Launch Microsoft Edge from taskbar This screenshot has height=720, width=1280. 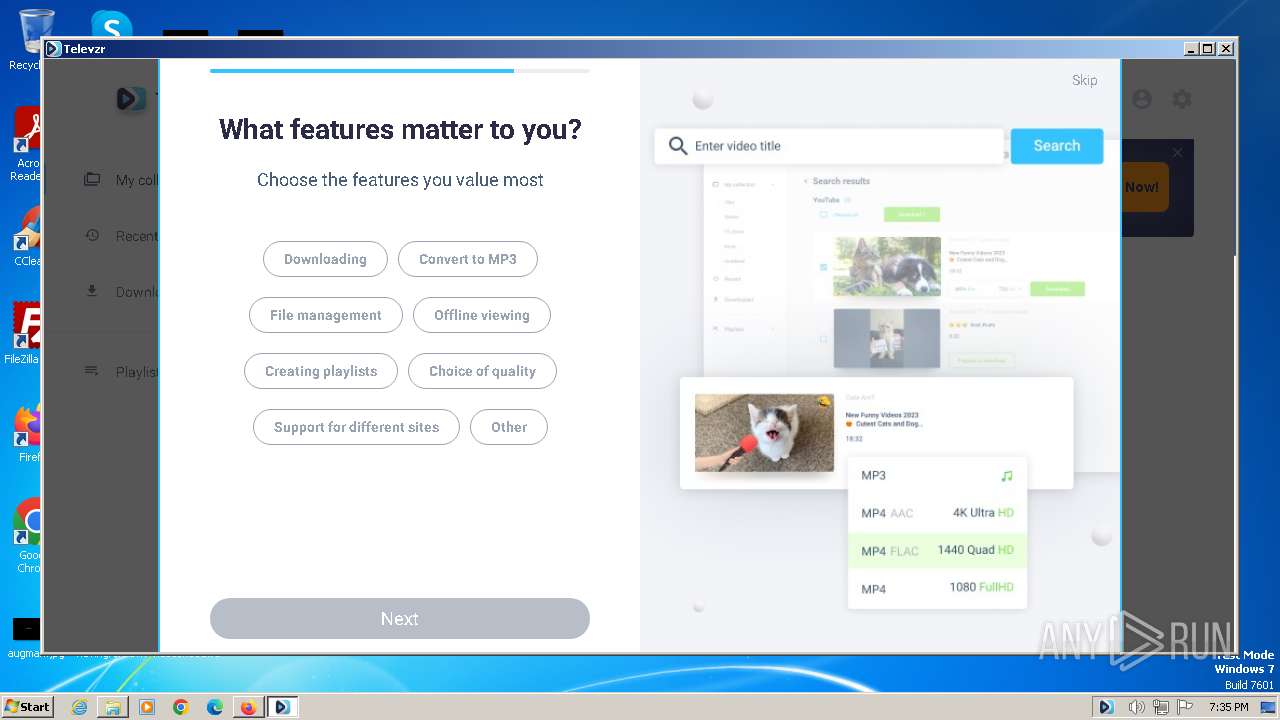point(215,707)
